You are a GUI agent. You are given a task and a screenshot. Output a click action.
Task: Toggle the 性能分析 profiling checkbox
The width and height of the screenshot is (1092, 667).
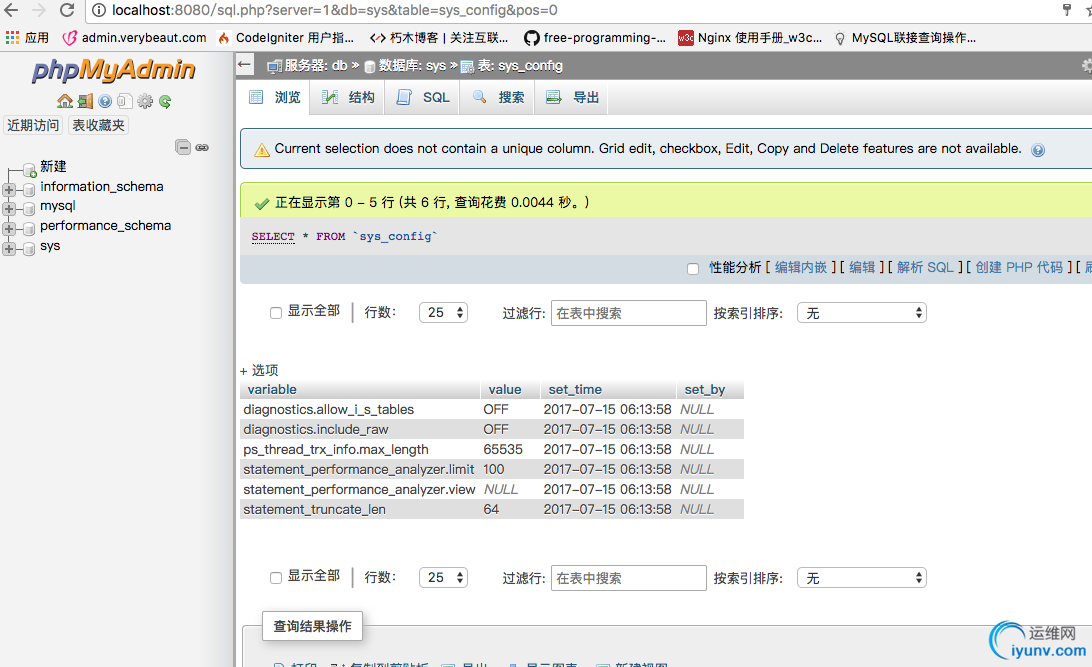pos(693,269)
